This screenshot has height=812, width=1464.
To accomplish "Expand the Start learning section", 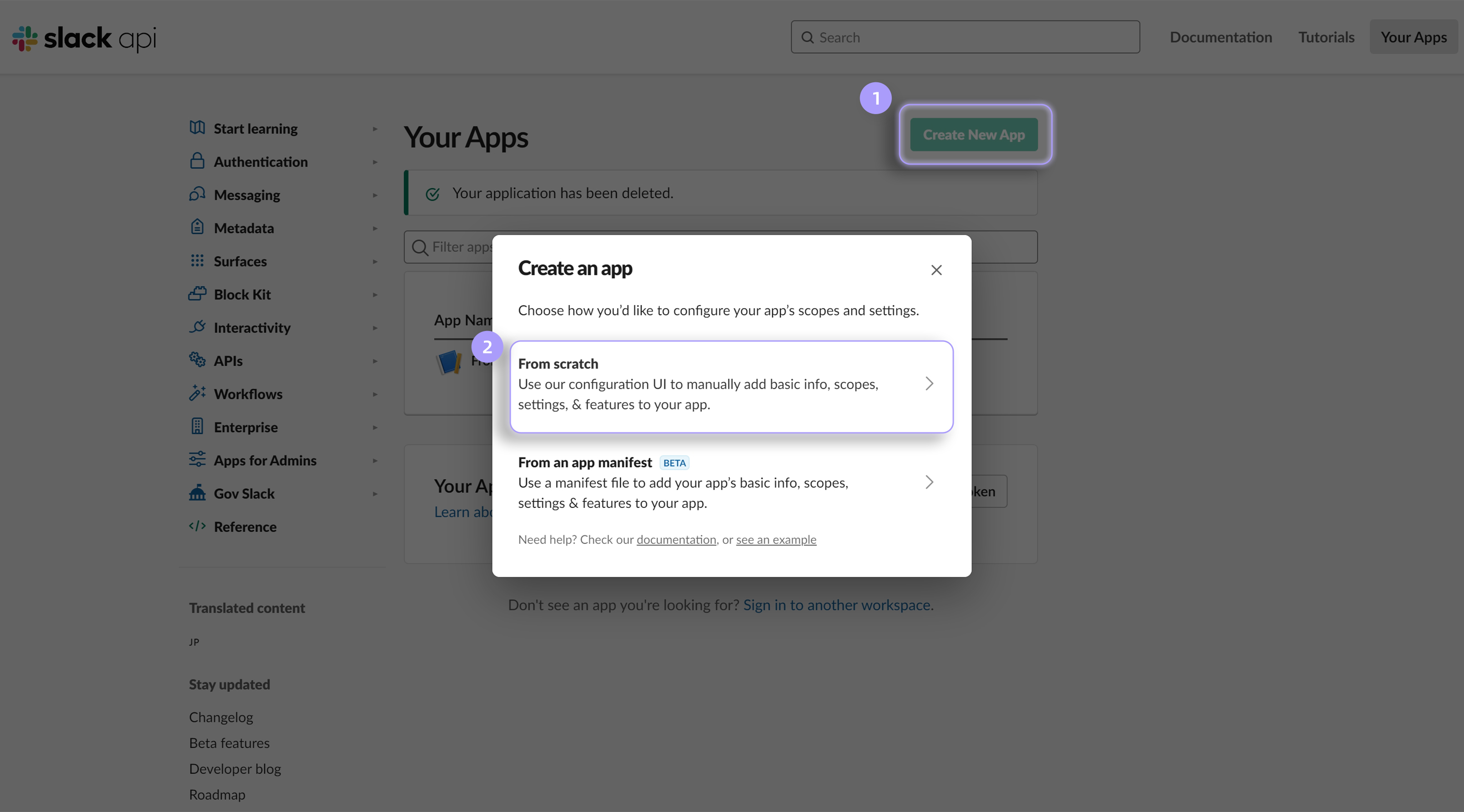I will (374, 128).
